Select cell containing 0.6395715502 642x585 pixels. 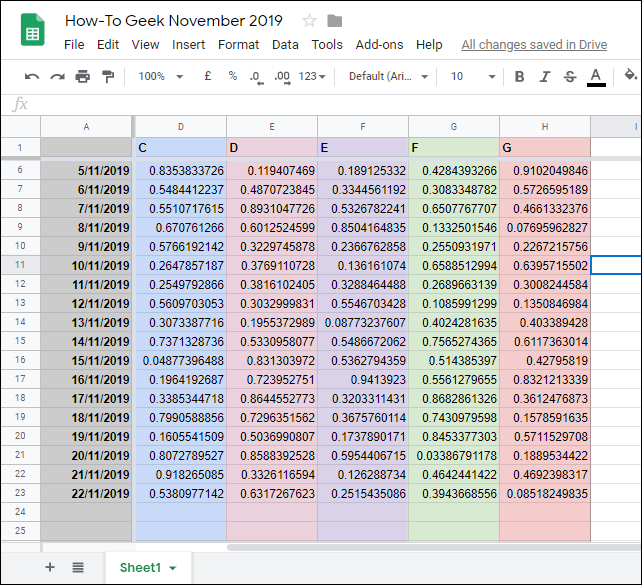click(x=545, y=265)
